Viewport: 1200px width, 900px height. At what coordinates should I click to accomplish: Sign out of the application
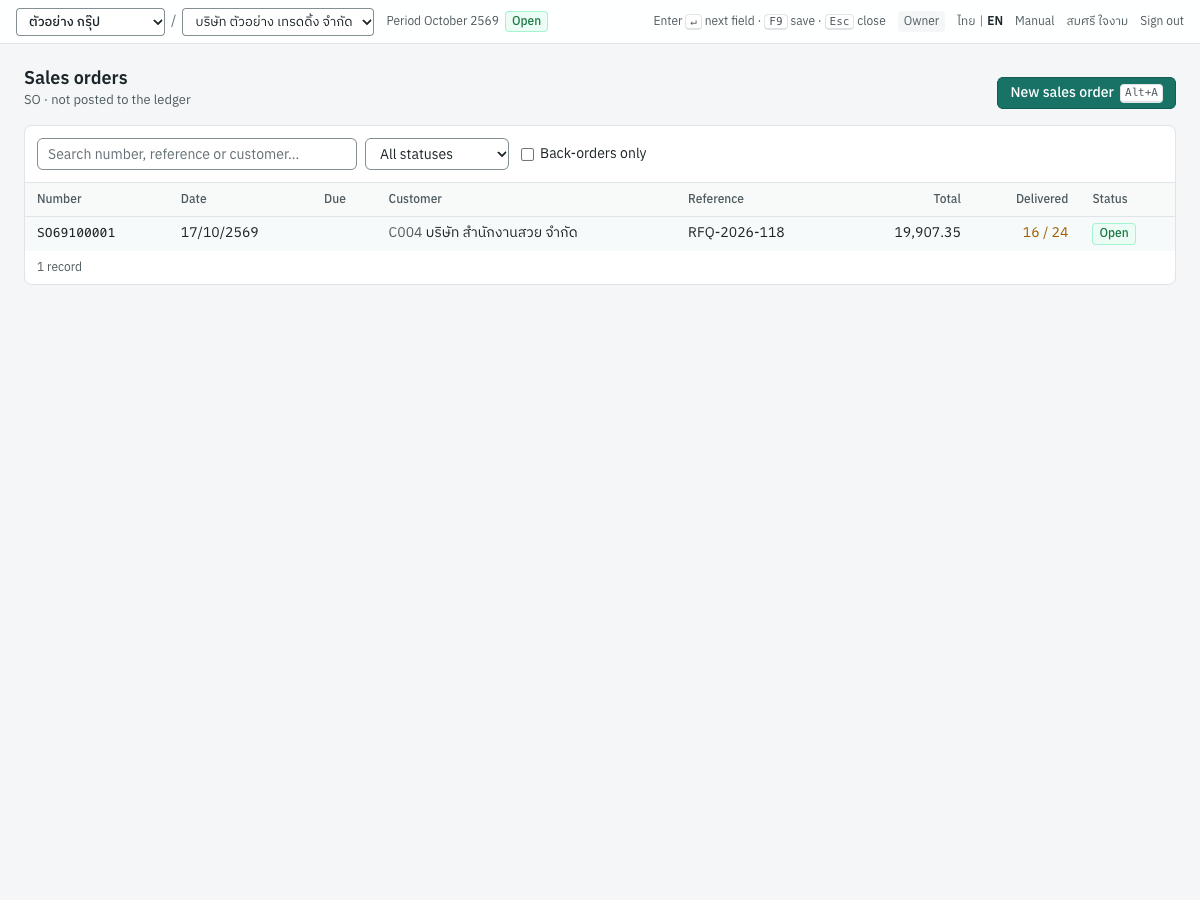coord(1162,21)
